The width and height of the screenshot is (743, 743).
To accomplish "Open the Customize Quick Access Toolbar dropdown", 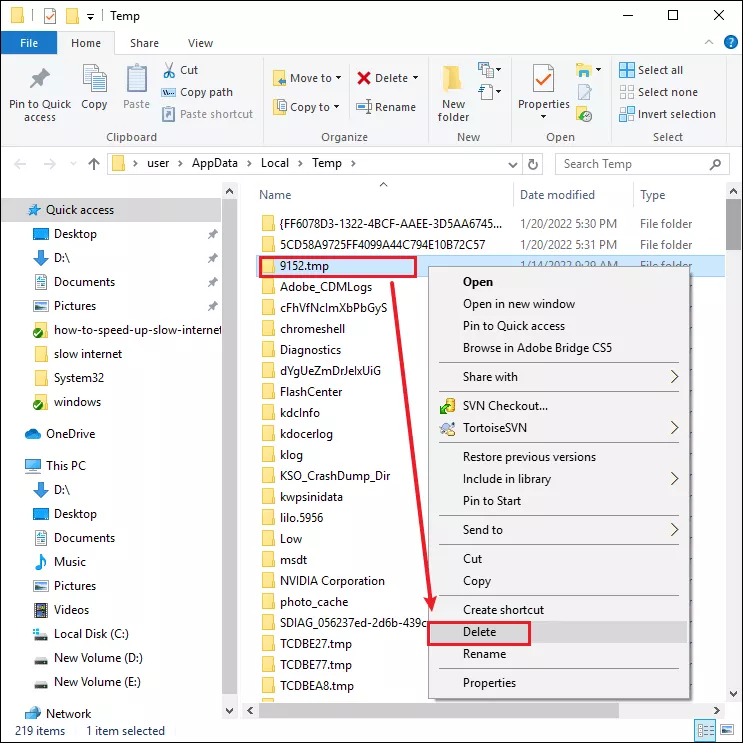I will coord(90,17).
